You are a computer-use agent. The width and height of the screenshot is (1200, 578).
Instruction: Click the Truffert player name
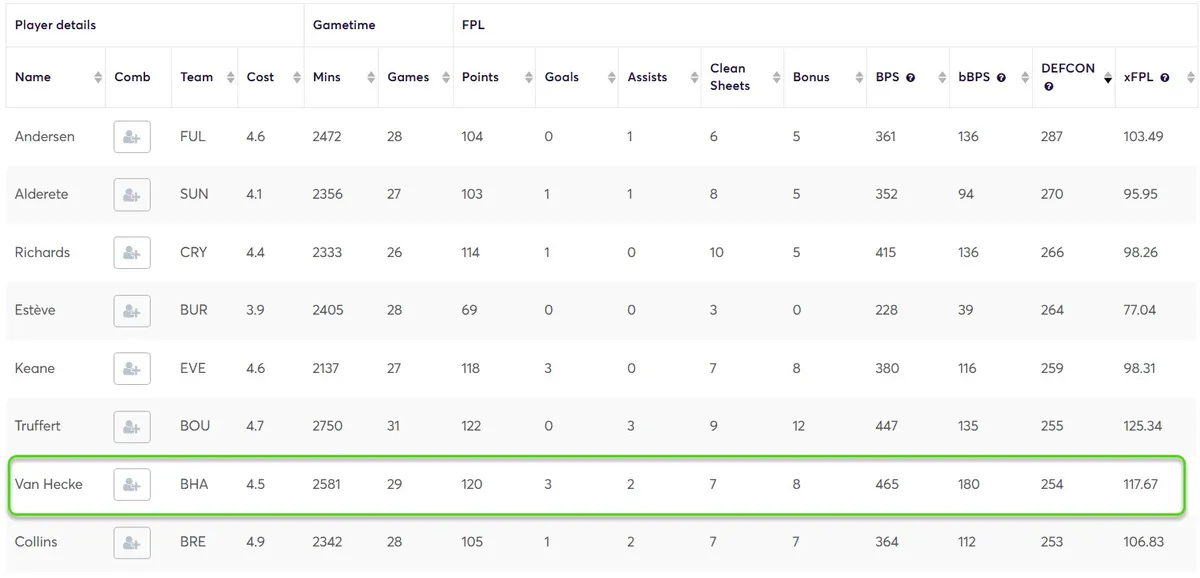tap(38, 426)
